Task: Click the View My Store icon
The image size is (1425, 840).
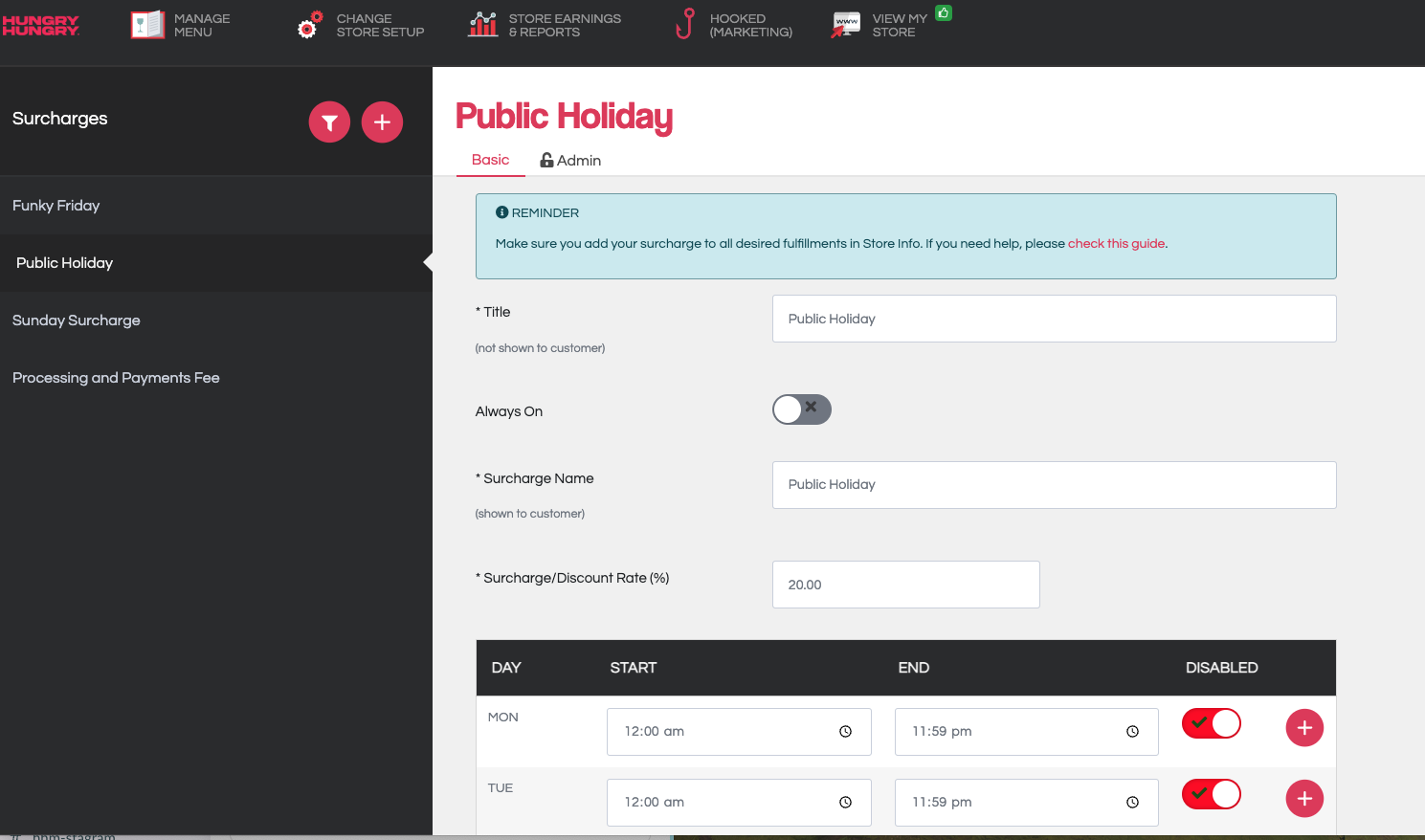Action: click(x=846, y=25)
